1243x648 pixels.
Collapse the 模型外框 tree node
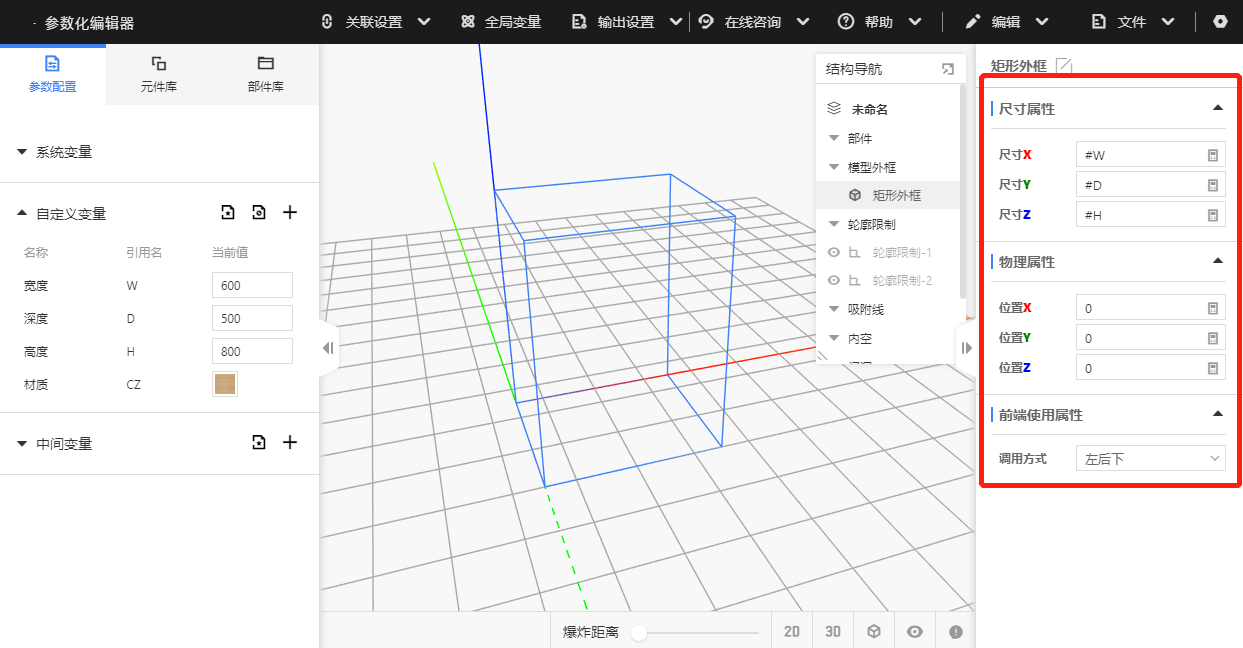click(x=834, y=167)
